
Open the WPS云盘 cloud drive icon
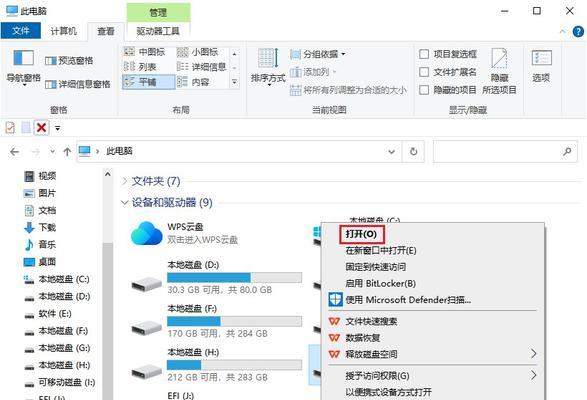pos(146,233)
